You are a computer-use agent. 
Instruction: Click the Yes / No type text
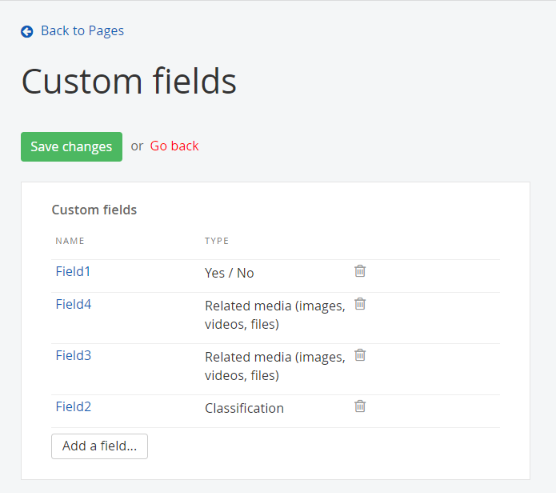pyautogui.click(x=229, y=273)
